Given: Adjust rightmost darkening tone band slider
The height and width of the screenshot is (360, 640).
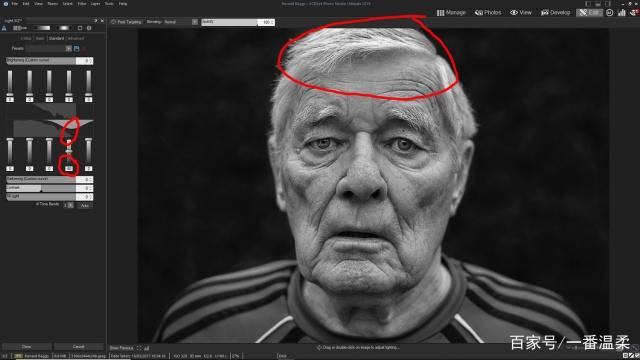Looking at the screenshot, I should tap(88, 152).
